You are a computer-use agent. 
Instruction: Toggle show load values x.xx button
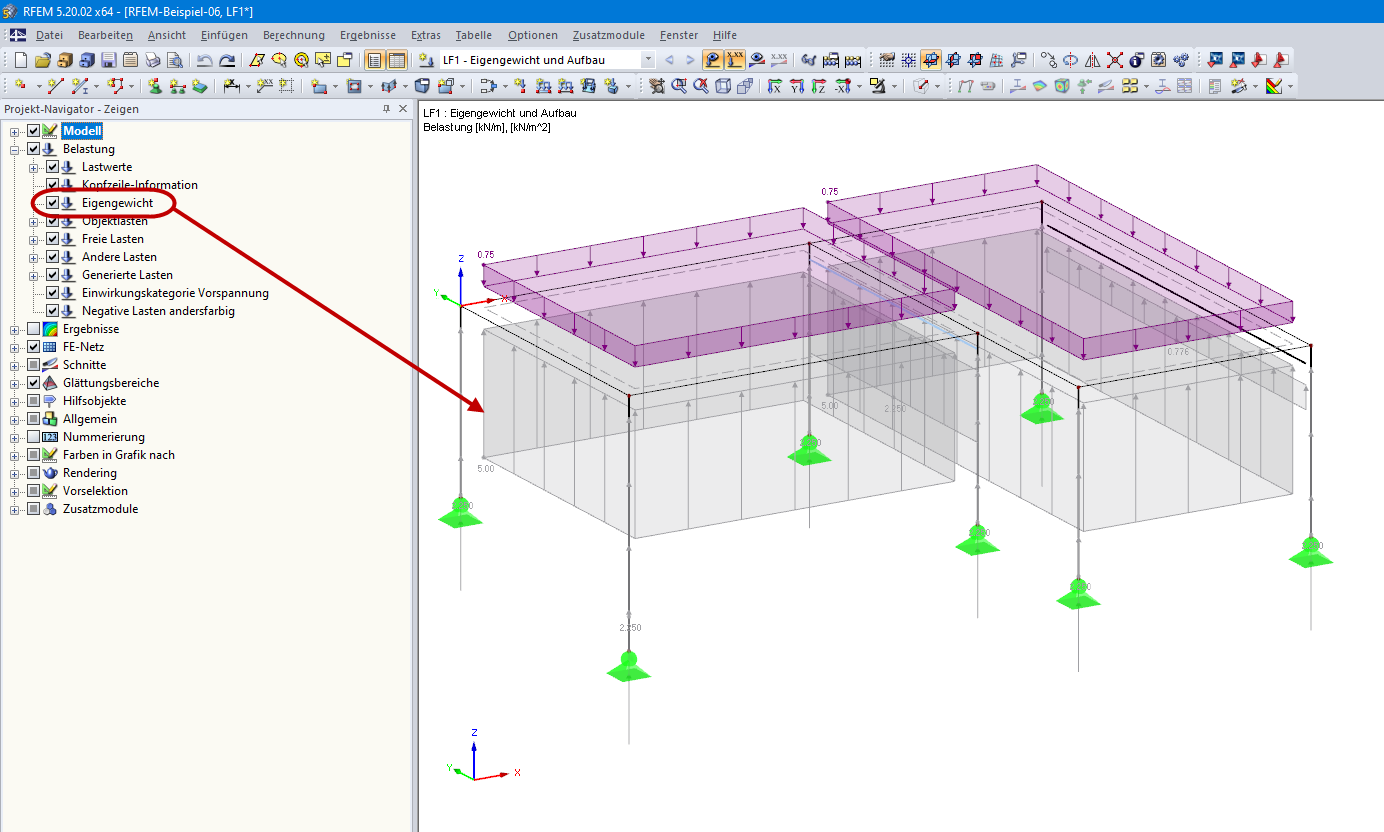[735, 60]
